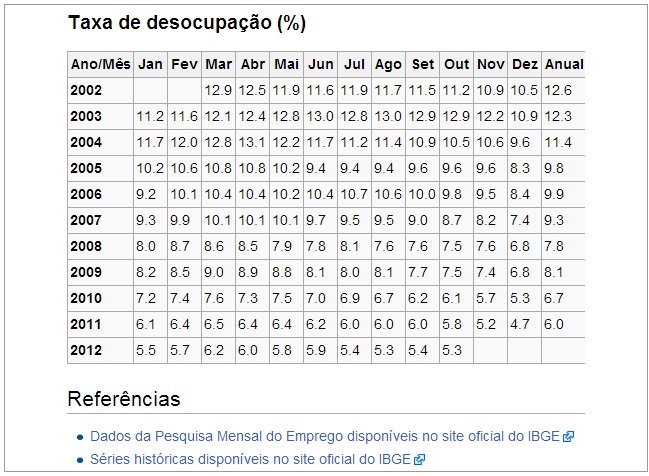The width and height of the screenshot is (649, 476).
Task: Click the Taxa de desocupação heading
Action: point(186,22)
